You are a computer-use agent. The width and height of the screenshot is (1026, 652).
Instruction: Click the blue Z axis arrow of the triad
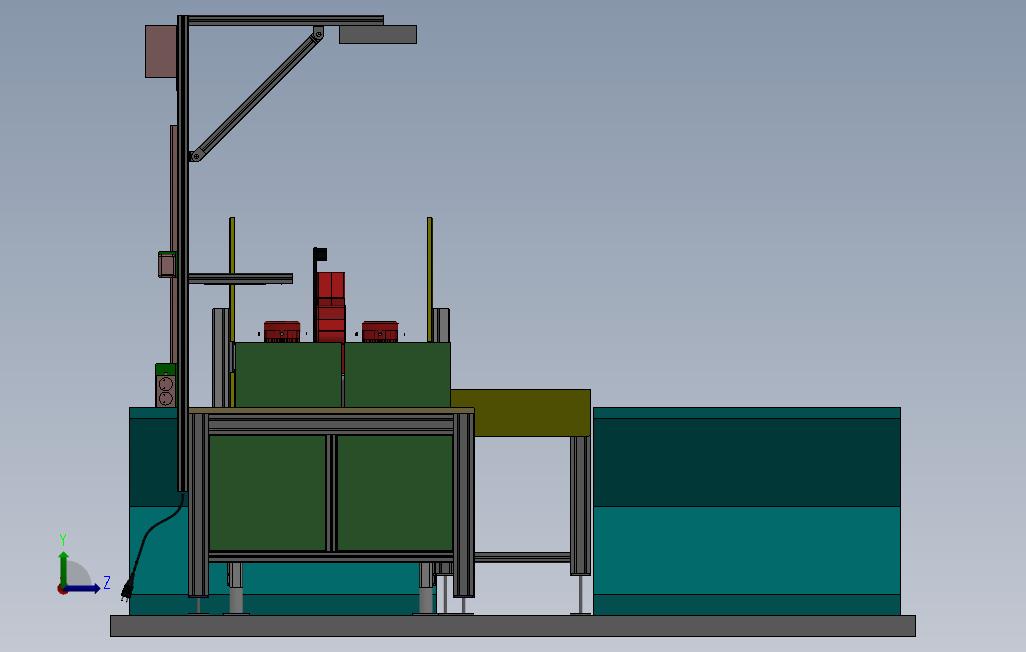point(82,589)
